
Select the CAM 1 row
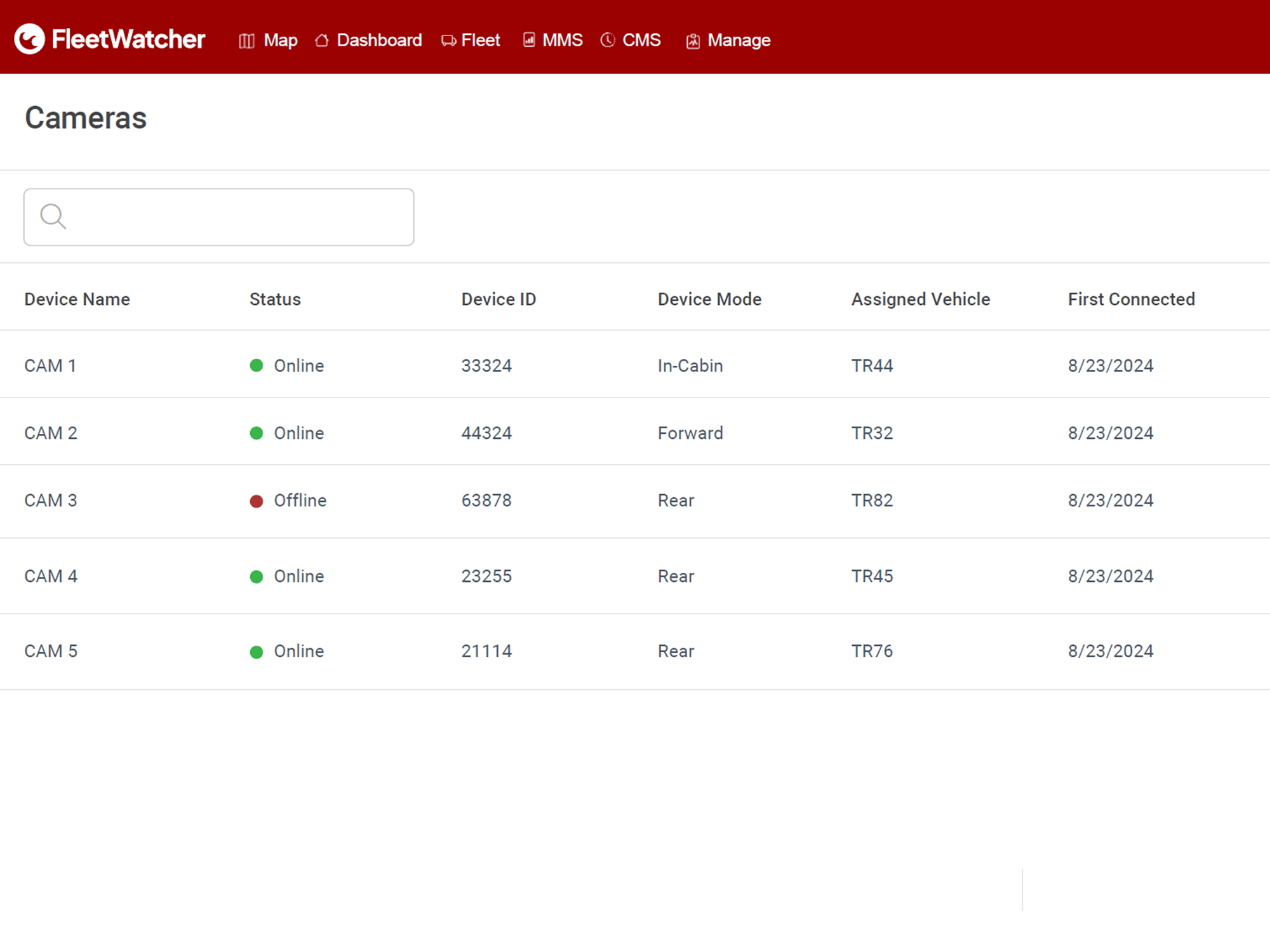(50, 366)
